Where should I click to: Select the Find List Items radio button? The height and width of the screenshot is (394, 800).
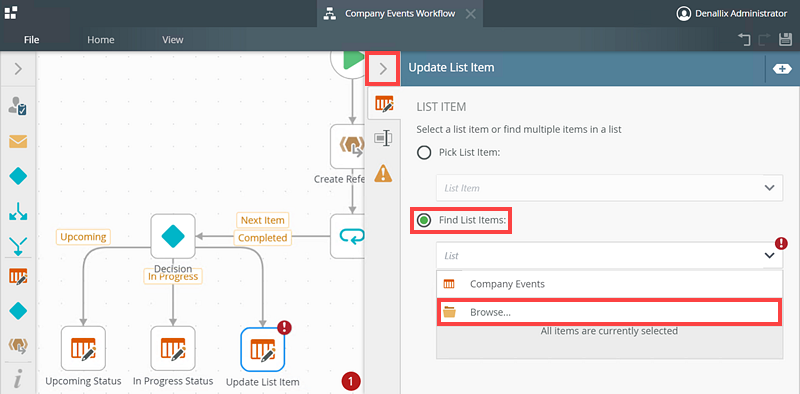pyautogui.click(x=424, y=220)
